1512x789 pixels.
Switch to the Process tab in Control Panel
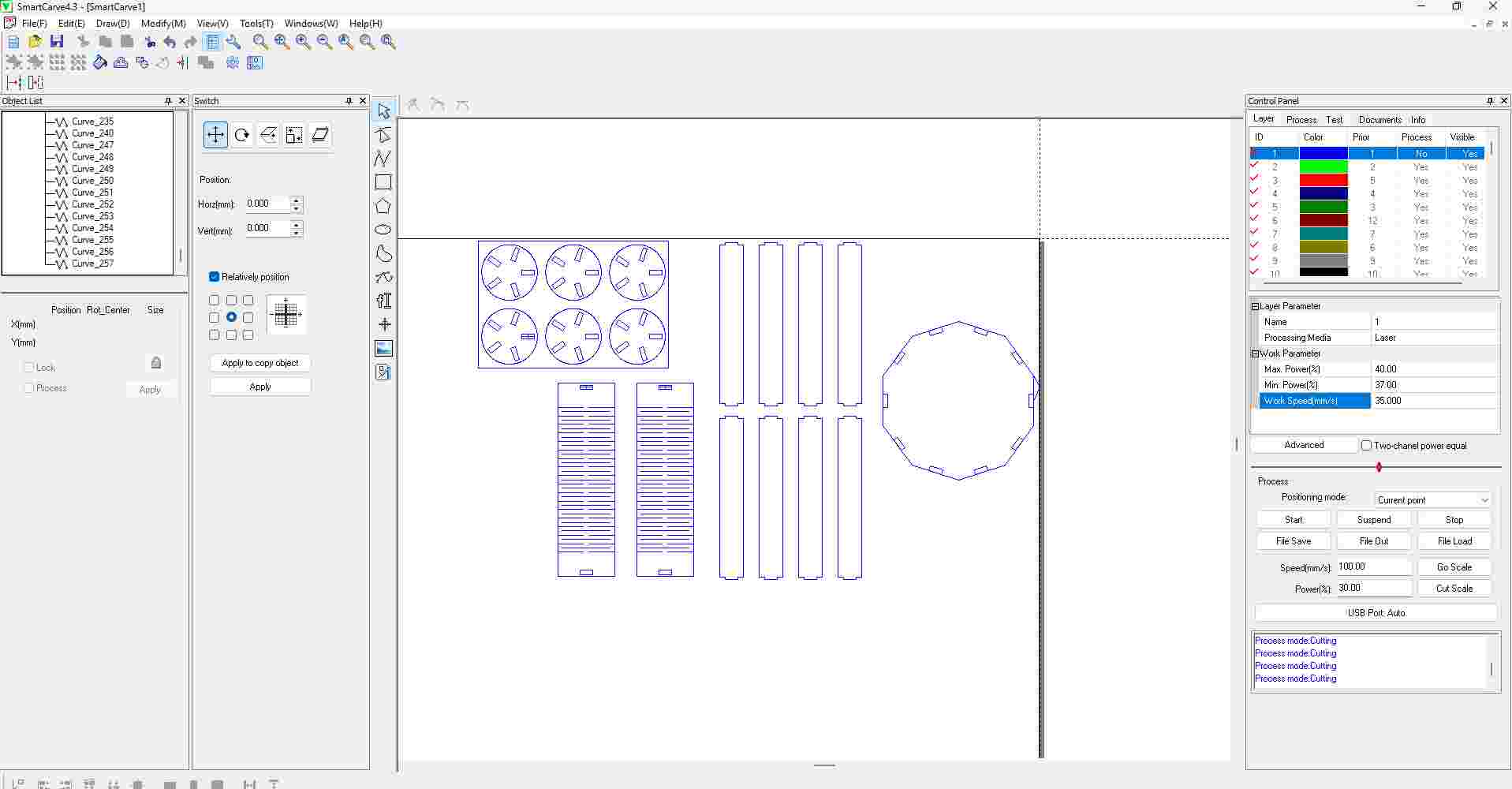(1301, 120)
